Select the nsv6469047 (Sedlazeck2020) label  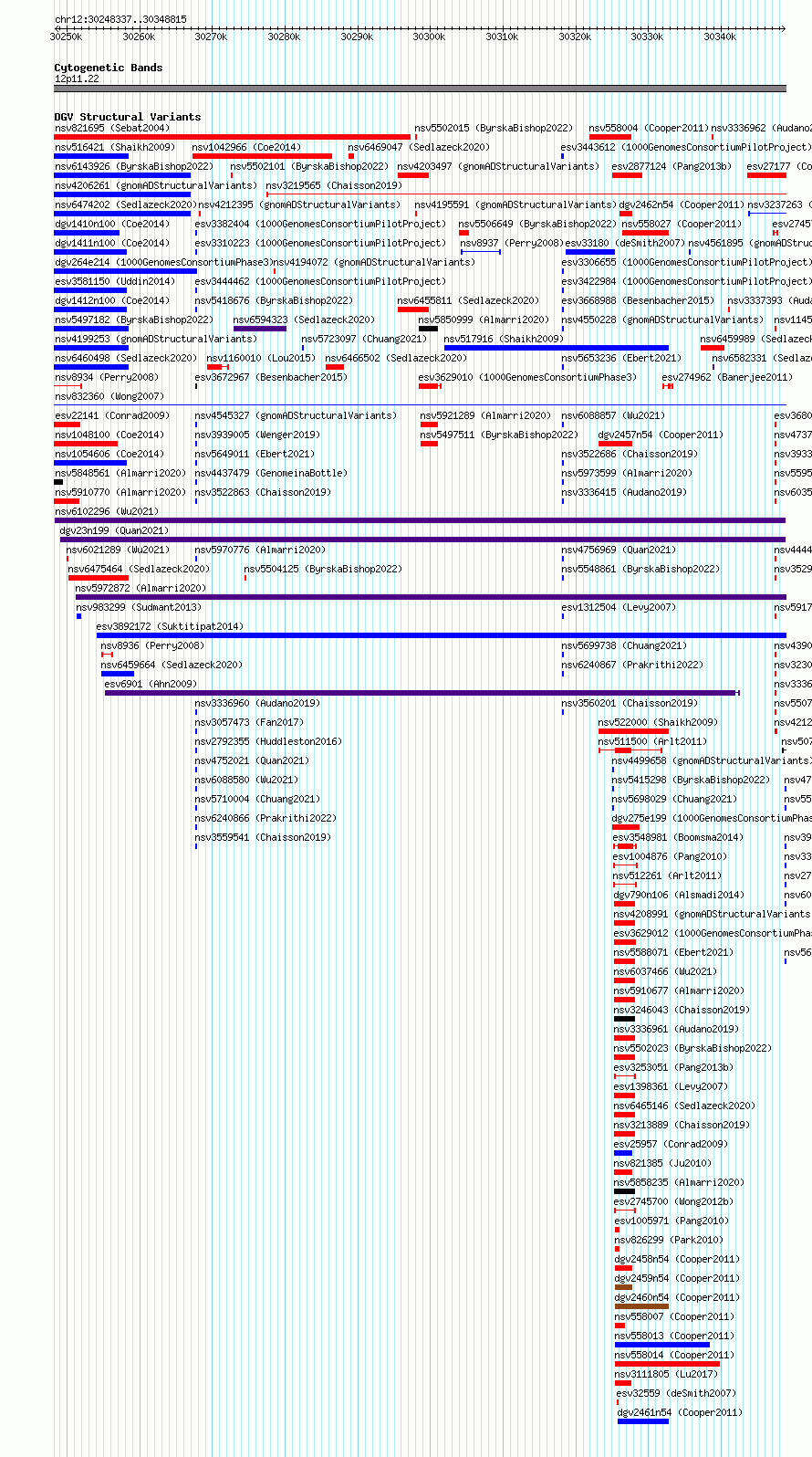click(x=419, y=147)
